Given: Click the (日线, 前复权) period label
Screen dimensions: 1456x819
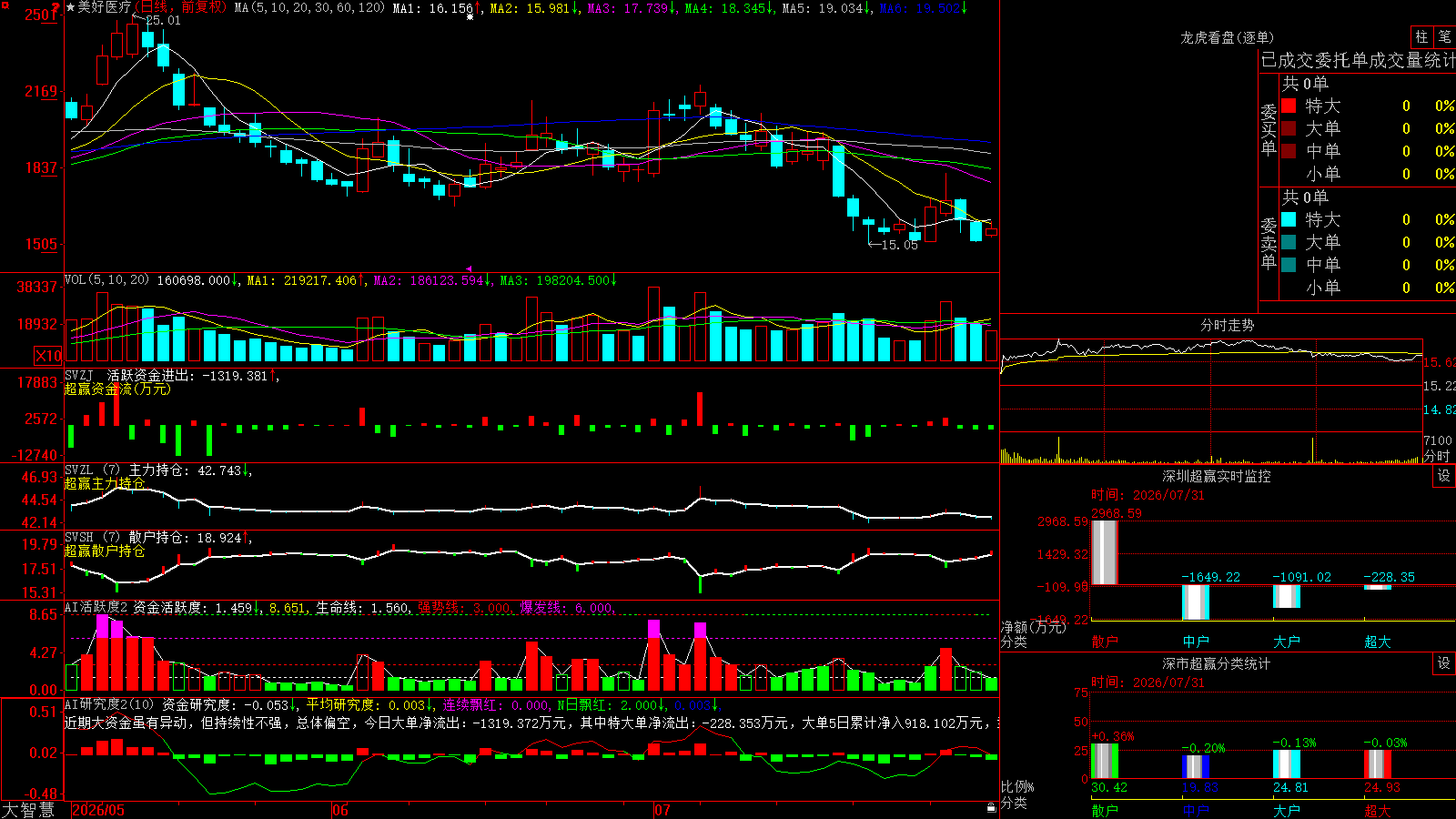Looking at the screenshot, I should coord(180,7).
